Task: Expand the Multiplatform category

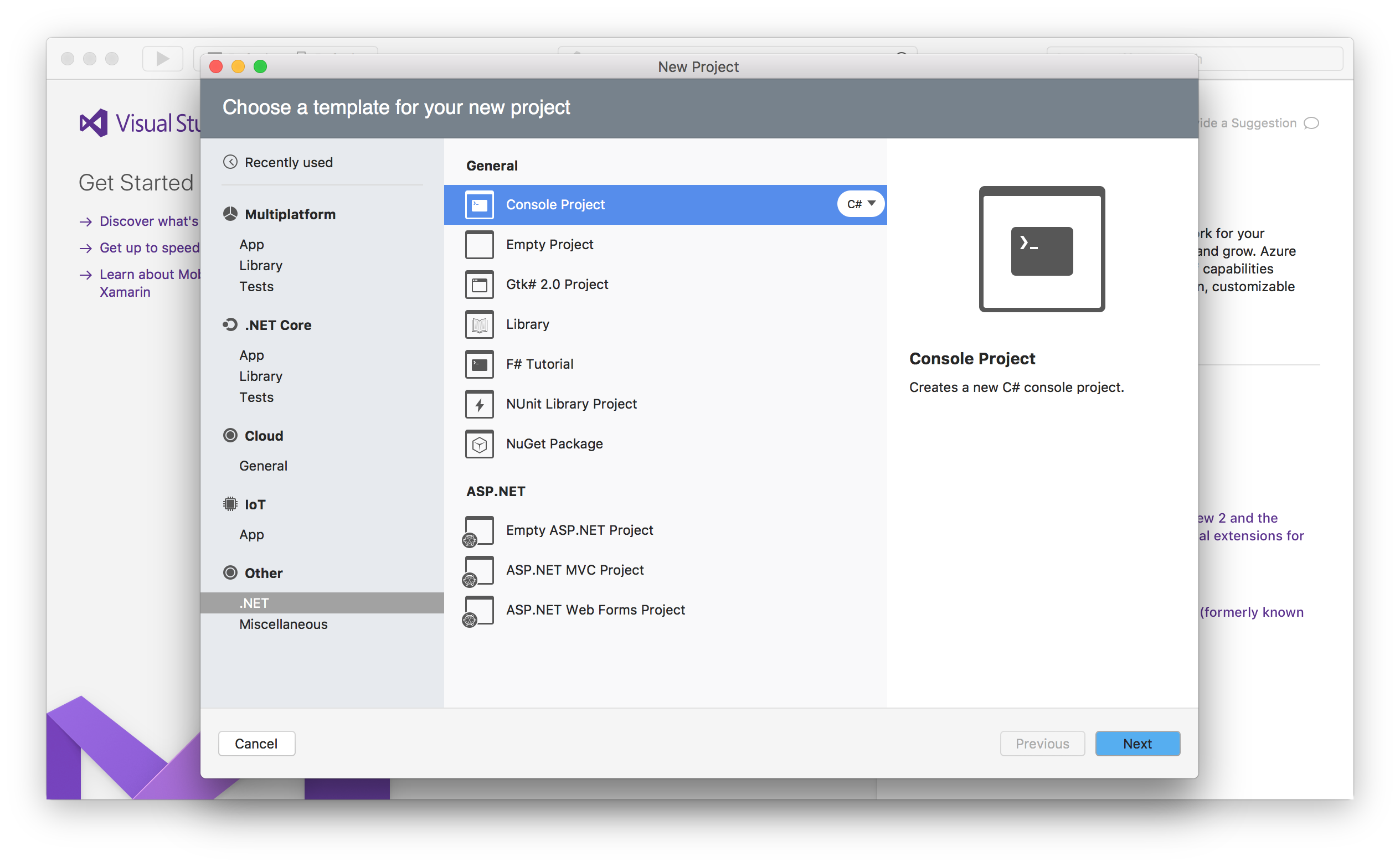Action: [289, 213]
